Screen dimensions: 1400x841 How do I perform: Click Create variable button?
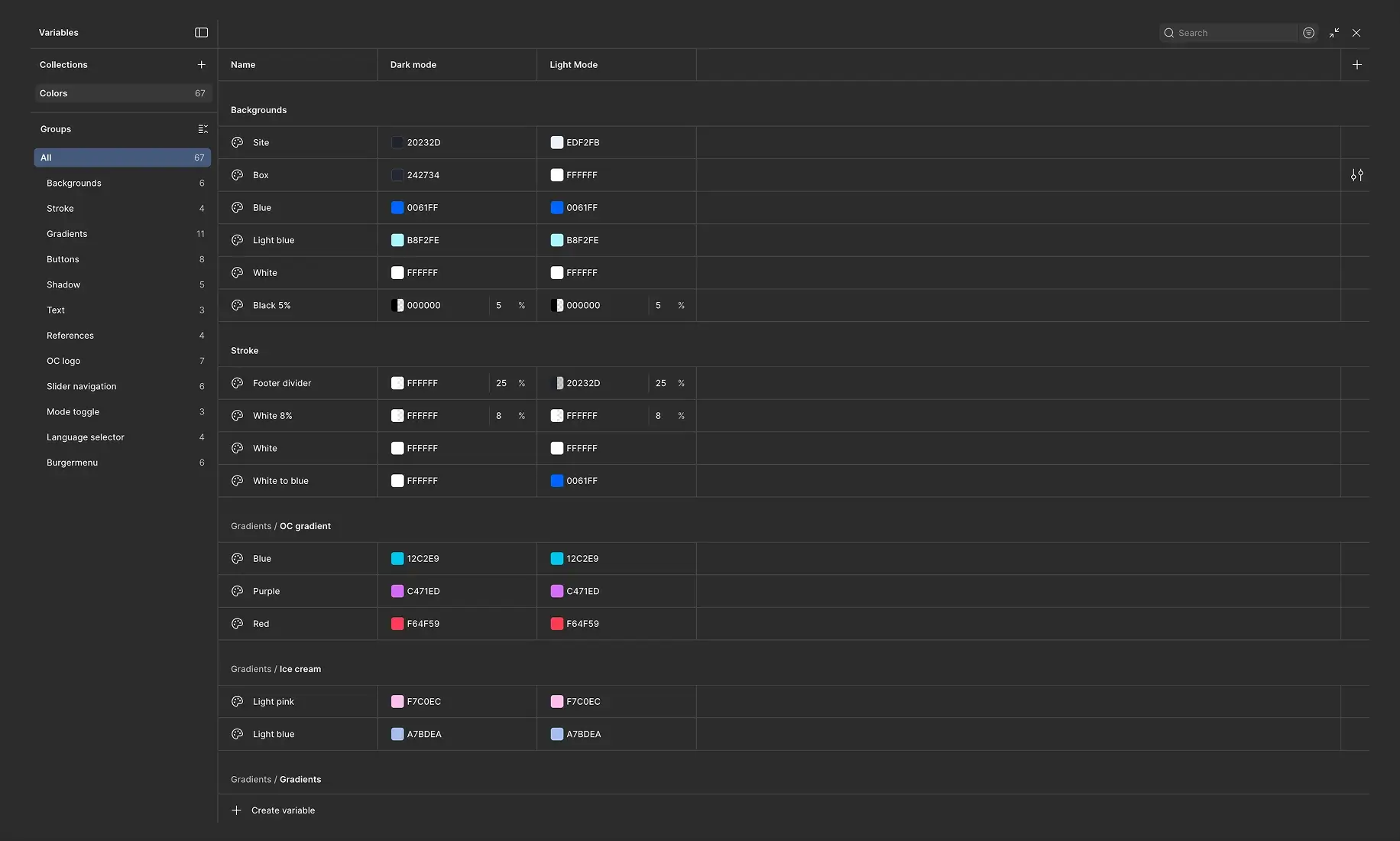[273, 810]
